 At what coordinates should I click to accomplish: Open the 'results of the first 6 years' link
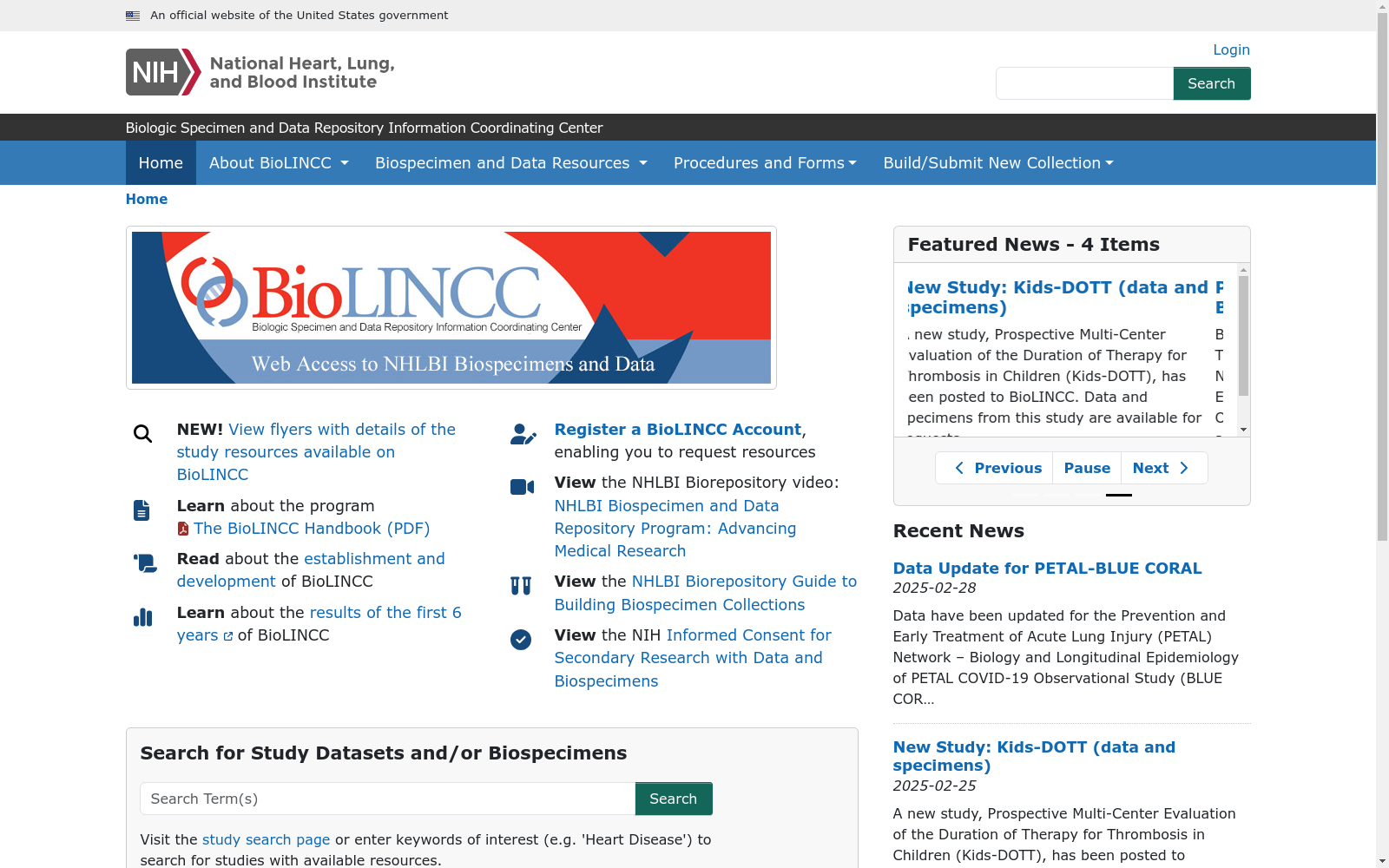click(319, 624)
